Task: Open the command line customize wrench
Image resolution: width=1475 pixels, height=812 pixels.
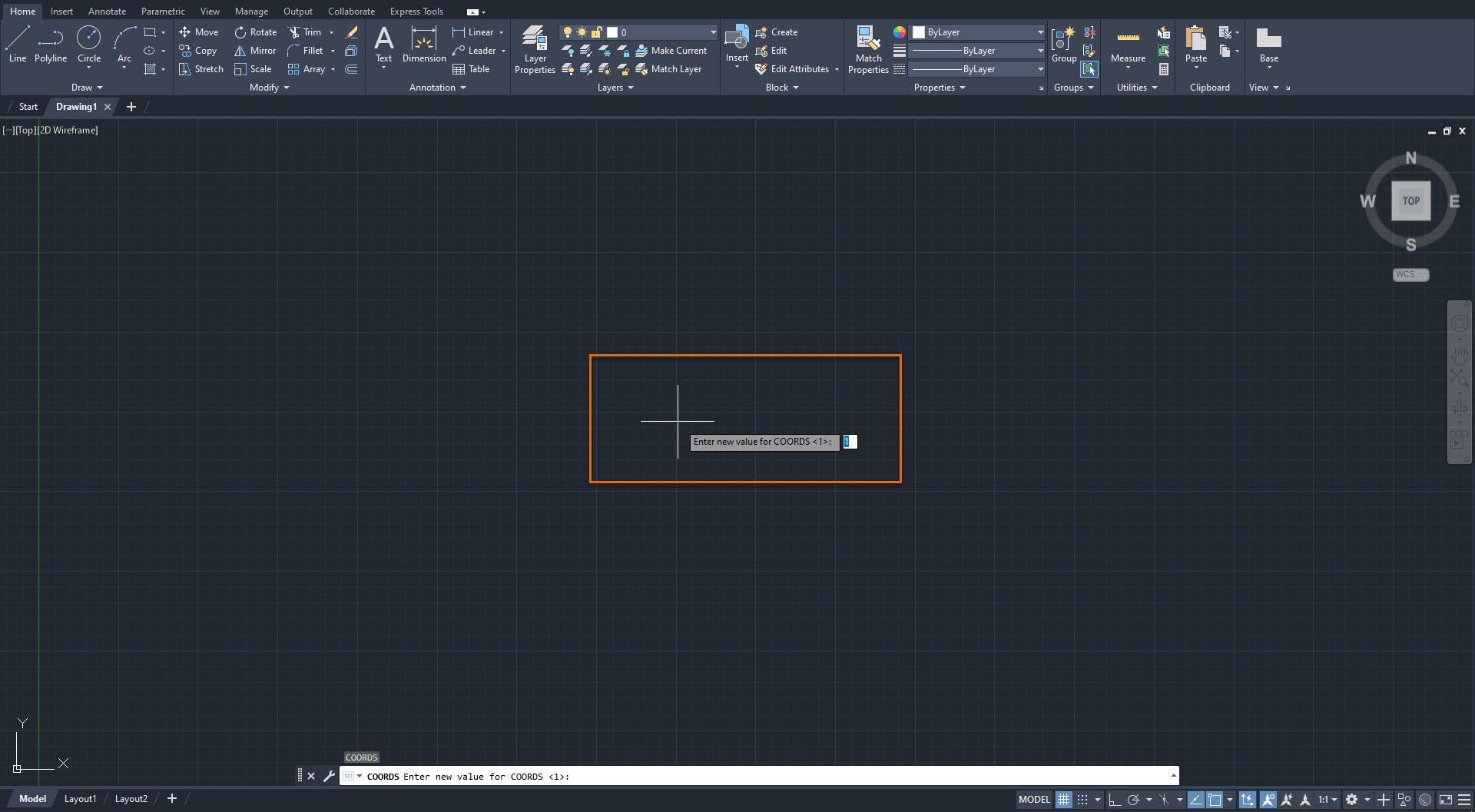Action: pos(329,776)
